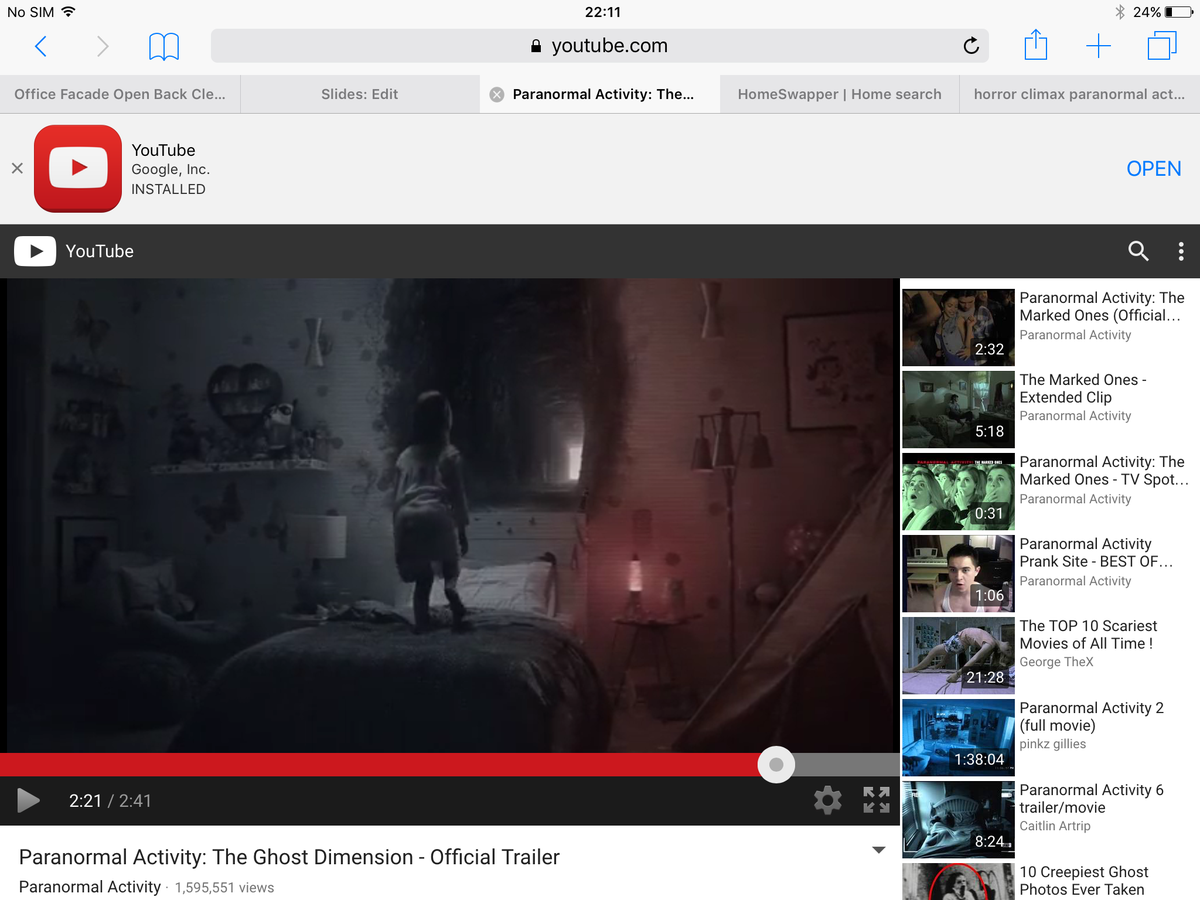Tap the 2:21 / 2:41 time display
Image resolution: width=1200 pixels, height=900 pixels.
110,800
